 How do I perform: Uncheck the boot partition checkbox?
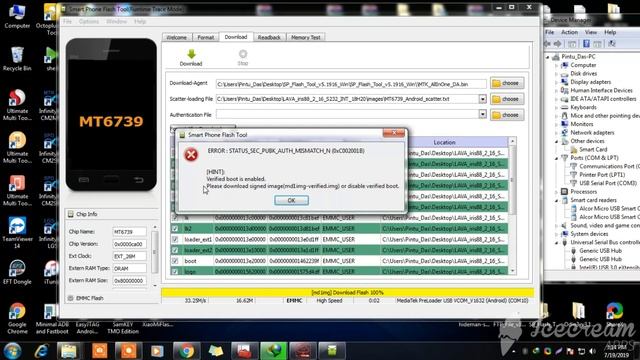tap(175, 261)
